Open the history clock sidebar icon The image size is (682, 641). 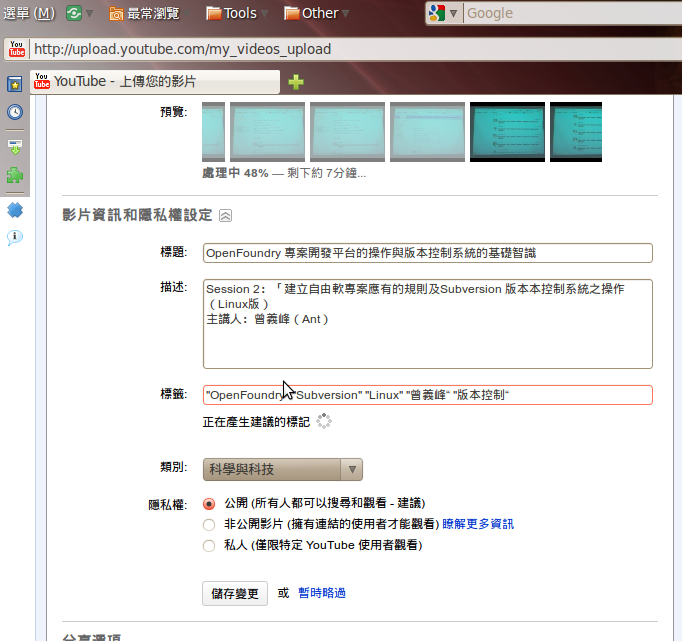pyautogui.click(x=15, y=112)
